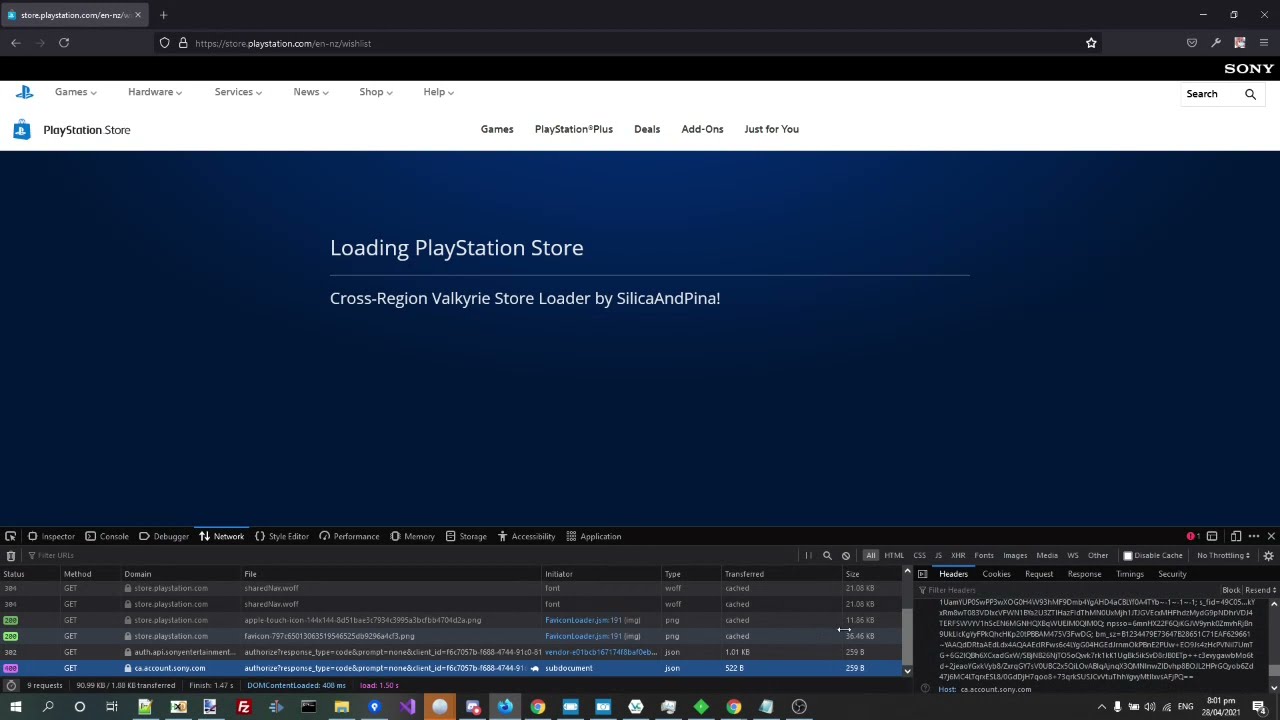Image resolution: width=1280 pixels, height=720 pixels.
Task: Click the PlayStation Store bag icon
Action: (x=21, y=130)
